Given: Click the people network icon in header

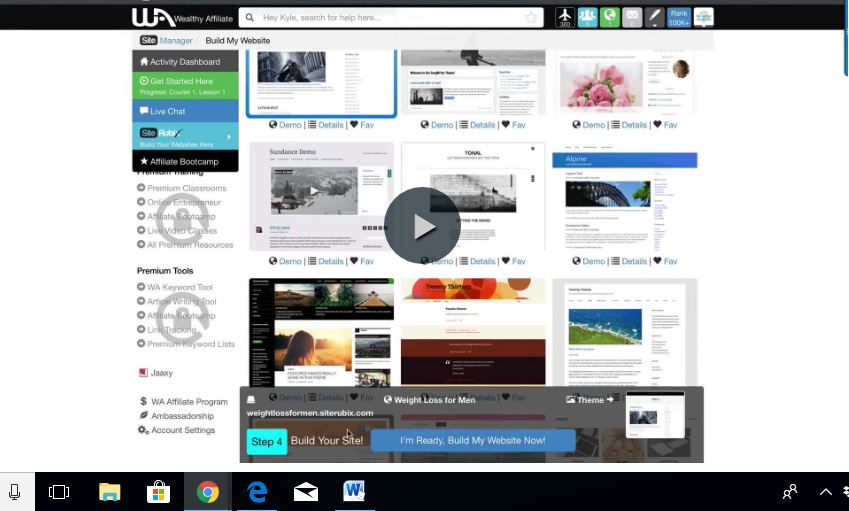Looking at the screenshot, I should pyautogui.click(x=587, y=17).
